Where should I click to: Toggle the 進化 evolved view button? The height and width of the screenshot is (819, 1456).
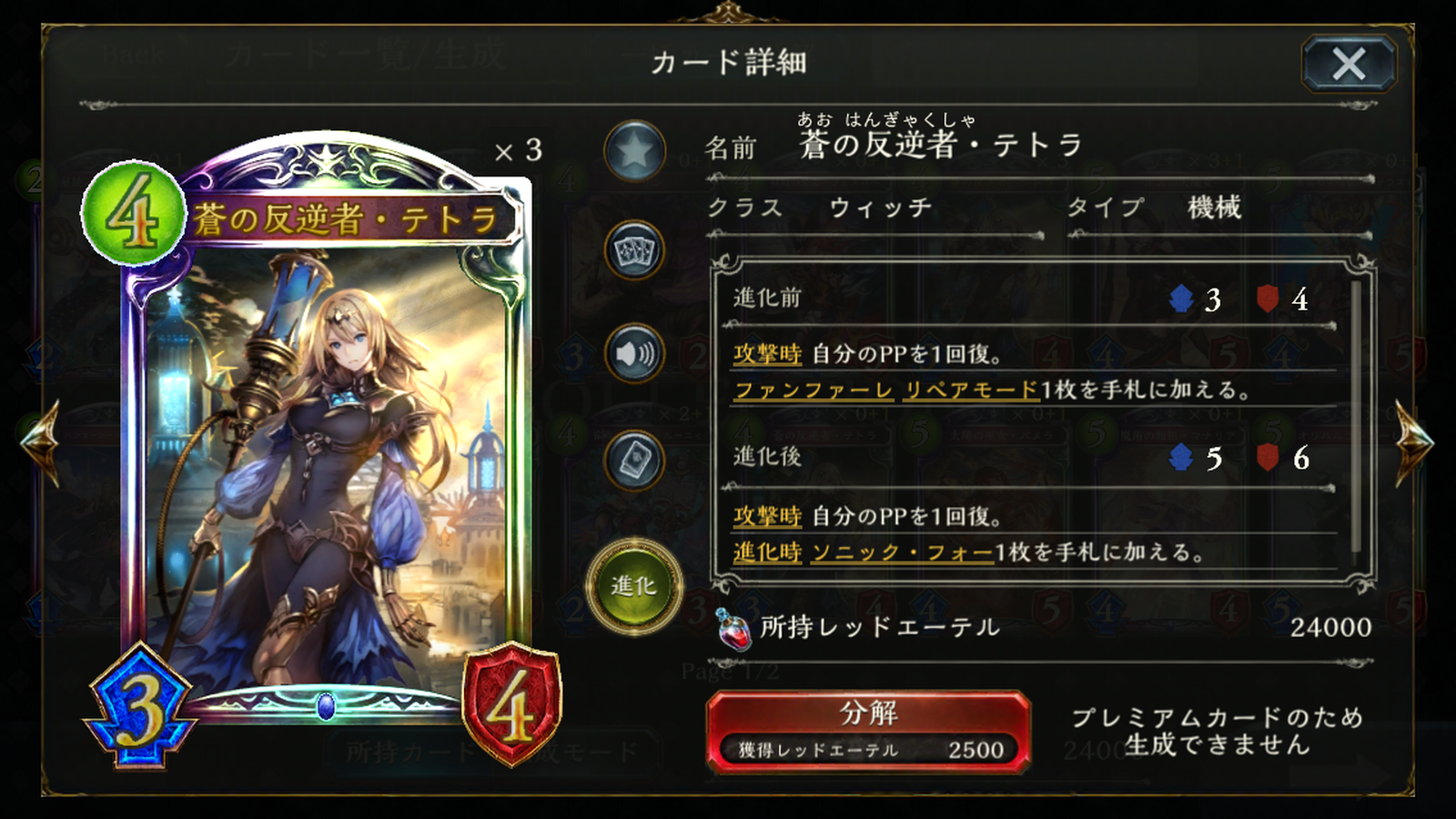coord(633,586)
